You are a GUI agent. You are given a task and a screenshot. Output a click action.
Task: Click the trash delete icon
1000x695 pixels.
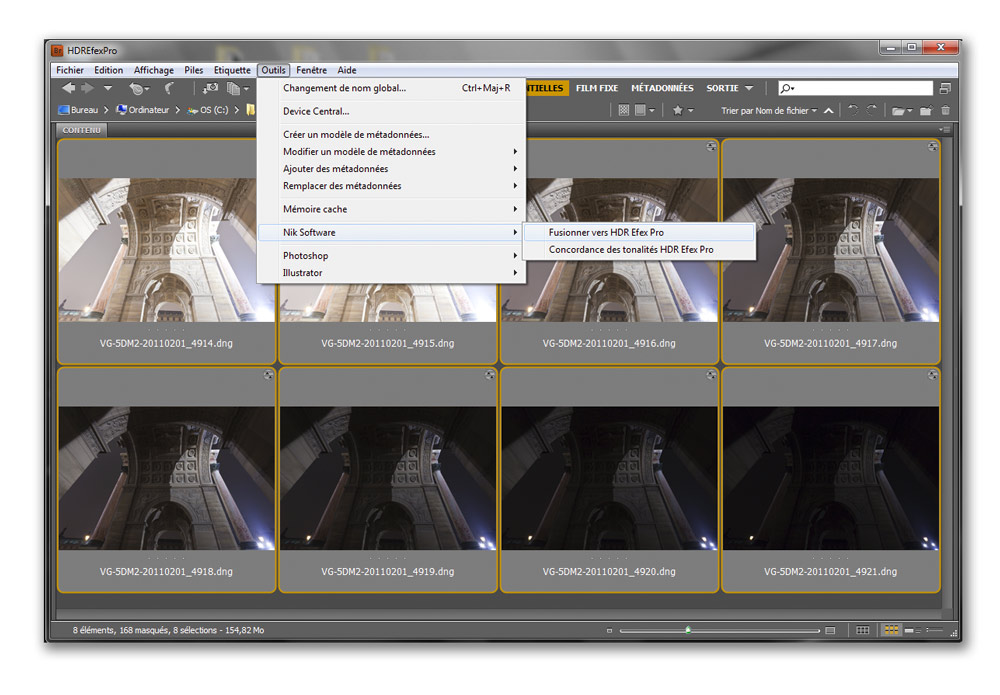tap(946, 110)
